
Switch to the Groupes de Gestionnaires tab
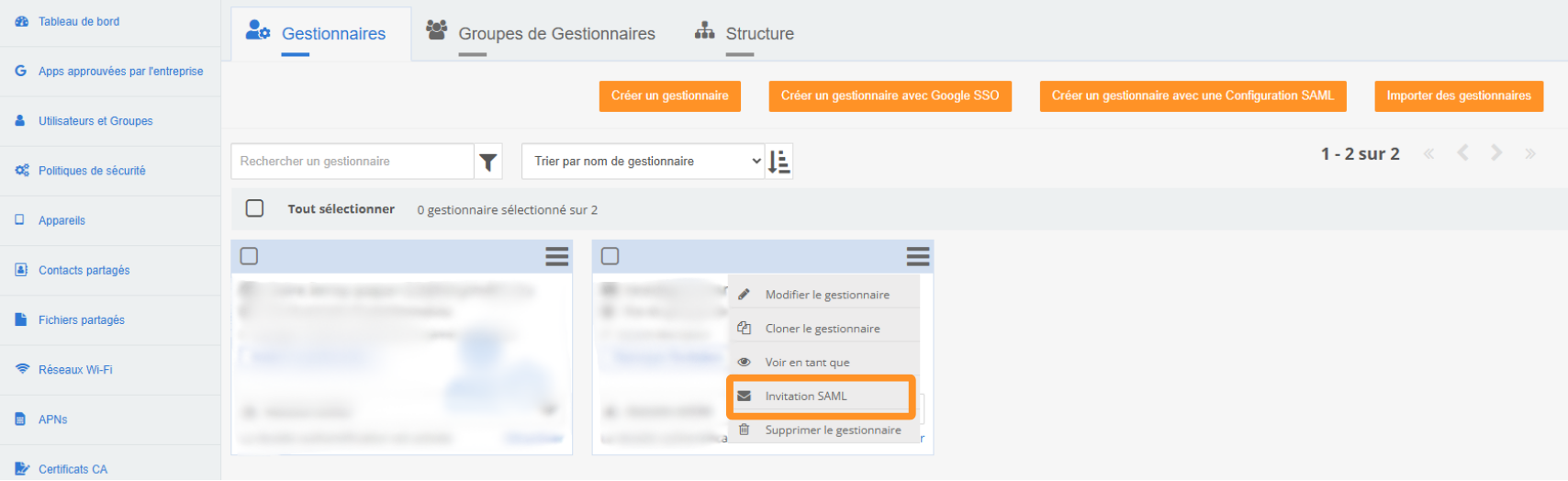coord(555,34)
